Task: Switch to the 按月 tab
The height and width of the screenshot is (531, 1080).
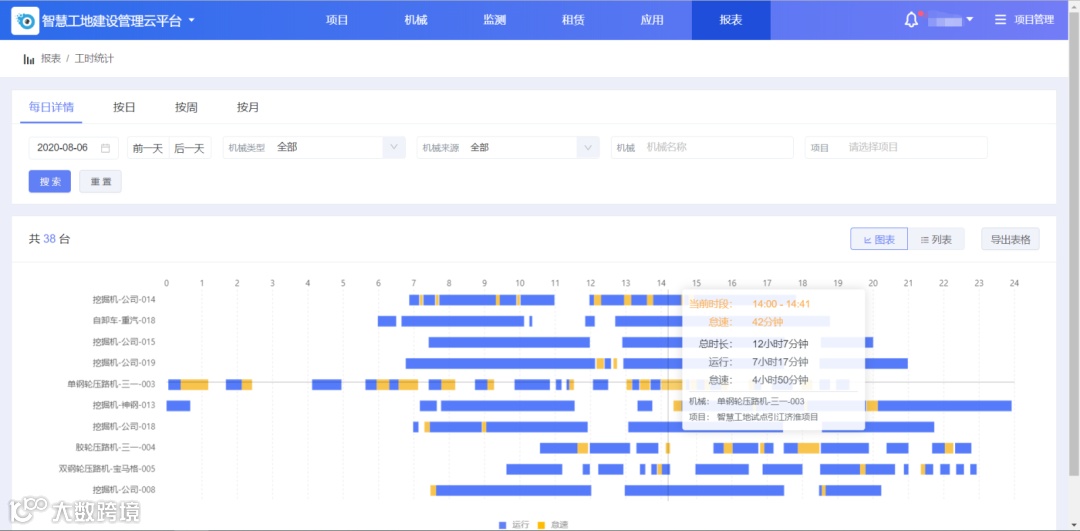Action: click(248, 107)
